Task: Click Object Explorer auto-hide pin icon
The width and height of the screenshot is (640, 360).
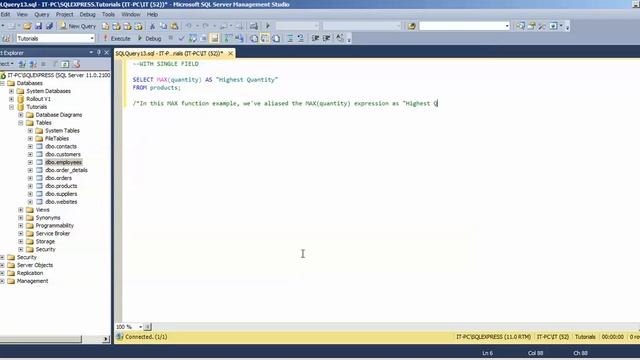Action: (98, 52)
